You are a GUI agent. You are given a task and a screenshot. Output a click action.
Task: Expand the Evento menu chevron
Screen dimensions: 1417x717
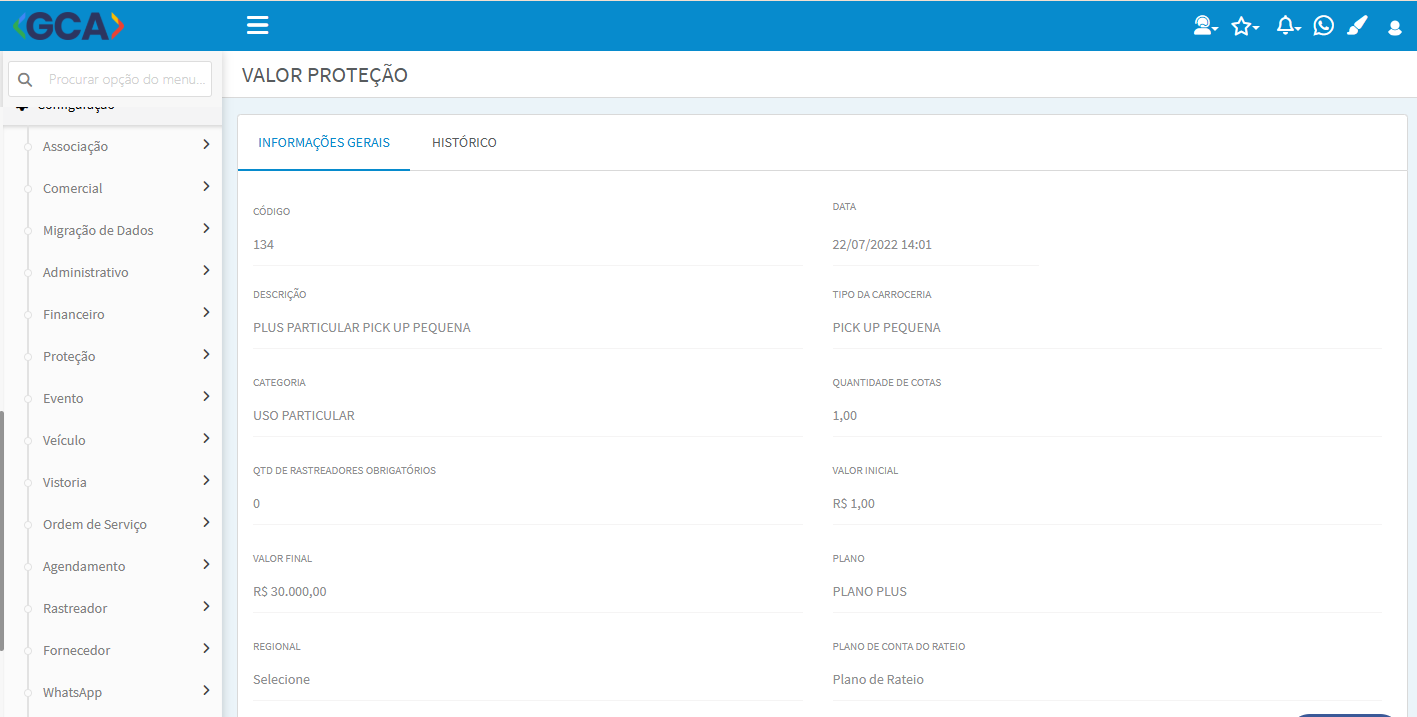pos(206,397)
